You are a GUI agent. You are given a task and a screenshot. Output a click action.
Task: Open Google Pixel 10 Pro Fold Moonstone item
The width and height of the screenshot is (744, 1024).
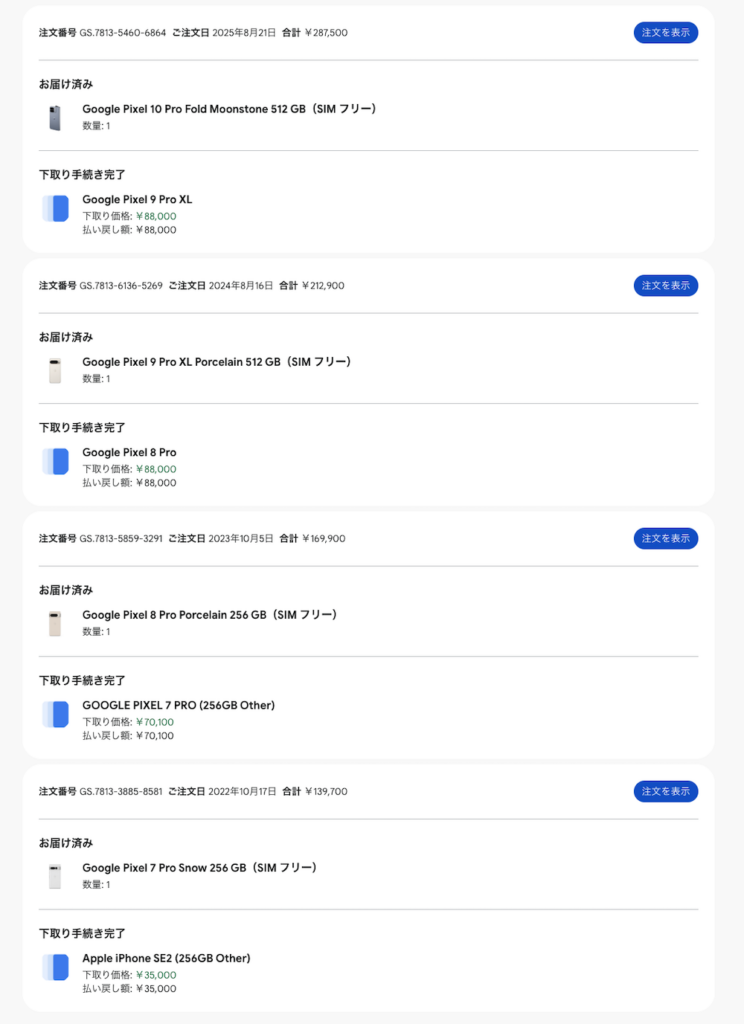pyautogui.click(x=229, y=109)
